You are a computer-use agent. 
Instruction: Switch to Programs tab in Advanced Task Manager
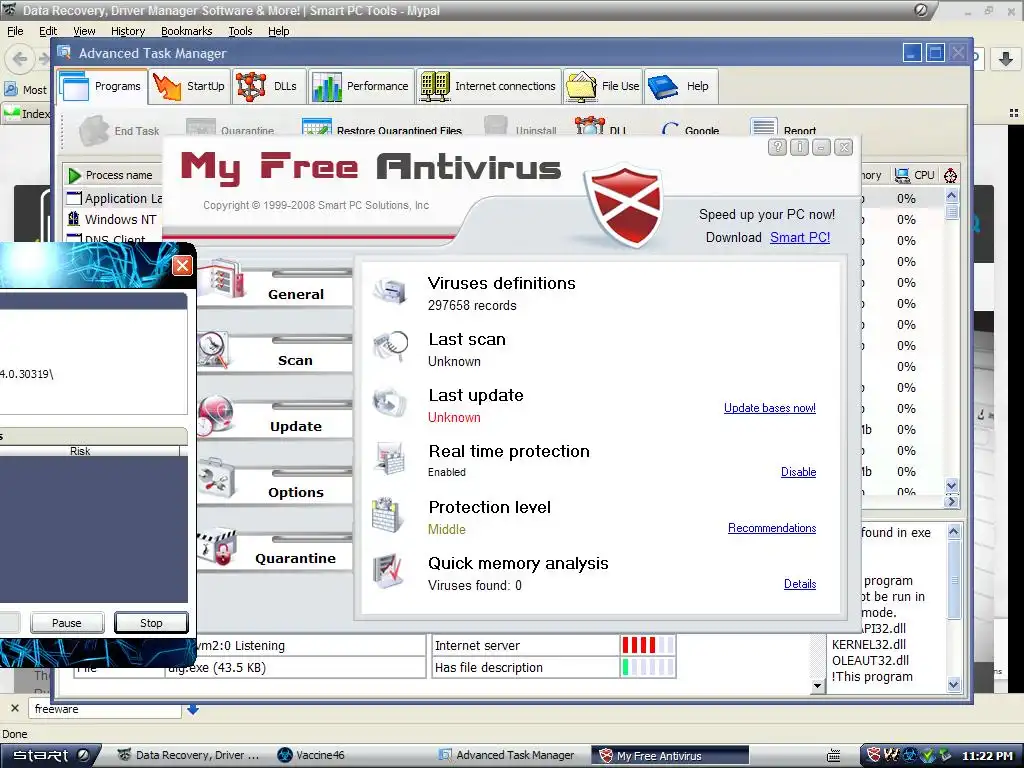point(102,86)
